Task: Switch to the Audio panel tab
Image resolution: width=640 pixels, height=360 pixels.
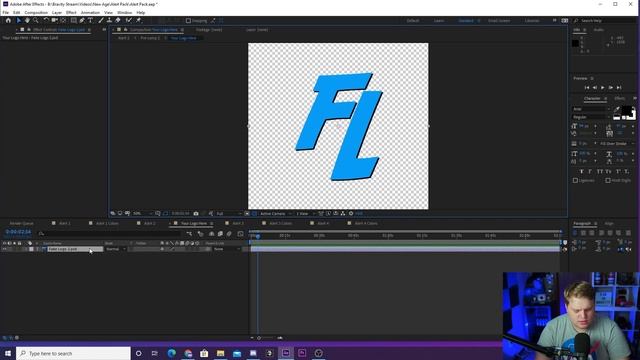Action: click(598, 30)
